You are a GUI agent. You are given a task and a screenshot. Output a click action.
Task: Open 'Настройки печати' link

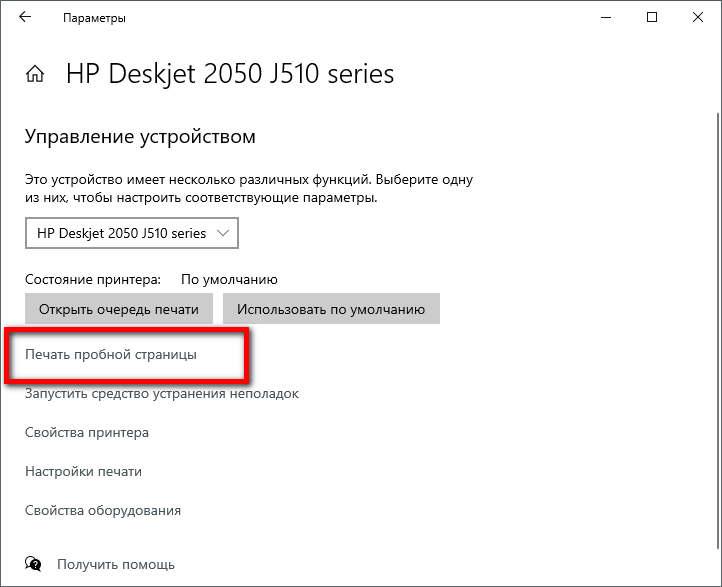click(83, 471)
